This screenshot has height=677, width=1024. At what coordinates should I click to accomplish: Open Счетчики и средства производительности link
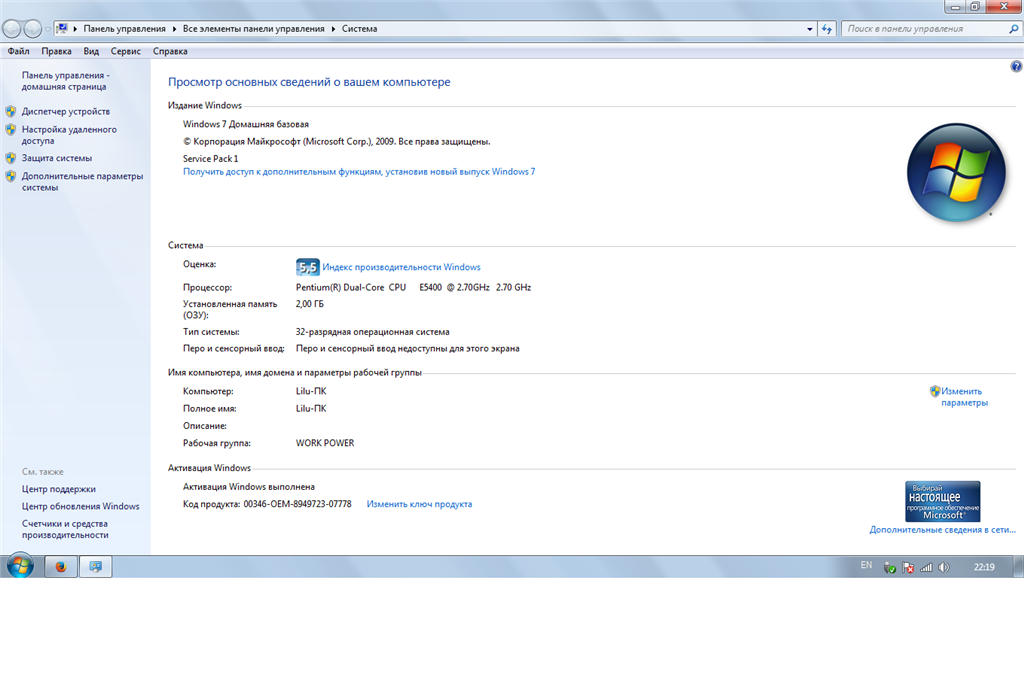[65, 529]
